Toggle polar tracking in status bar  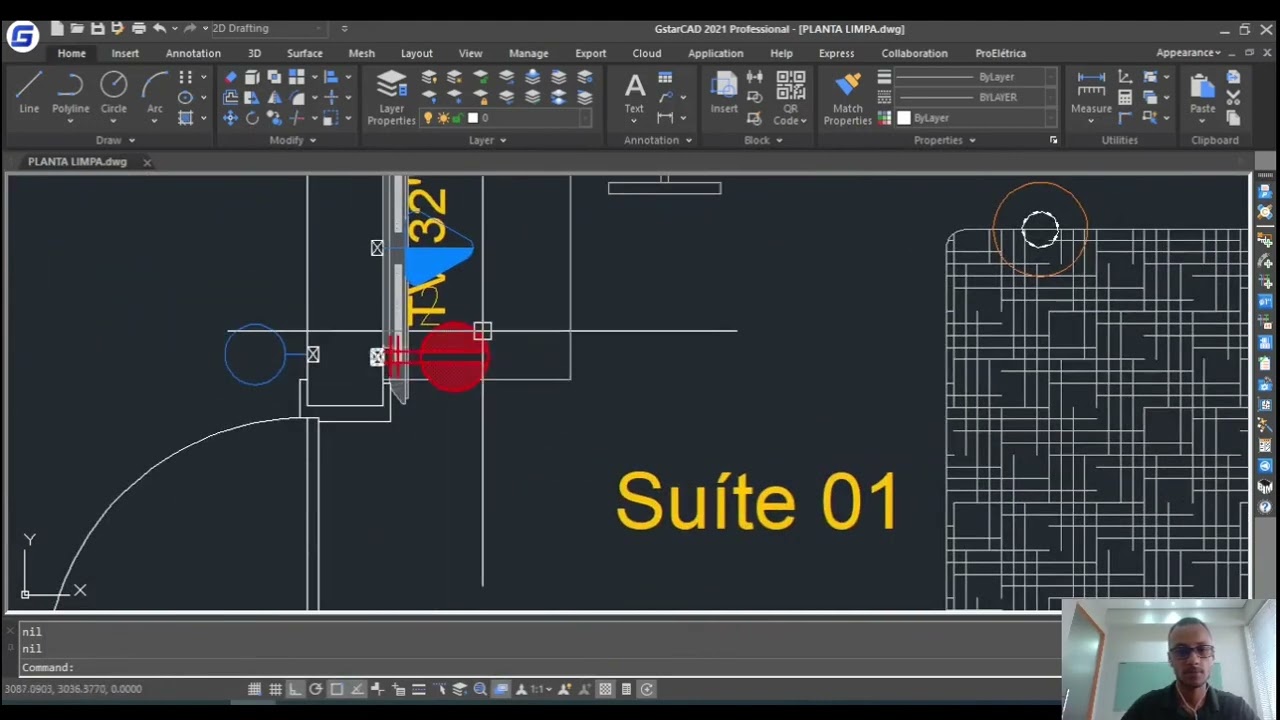[x=316, y=689]
